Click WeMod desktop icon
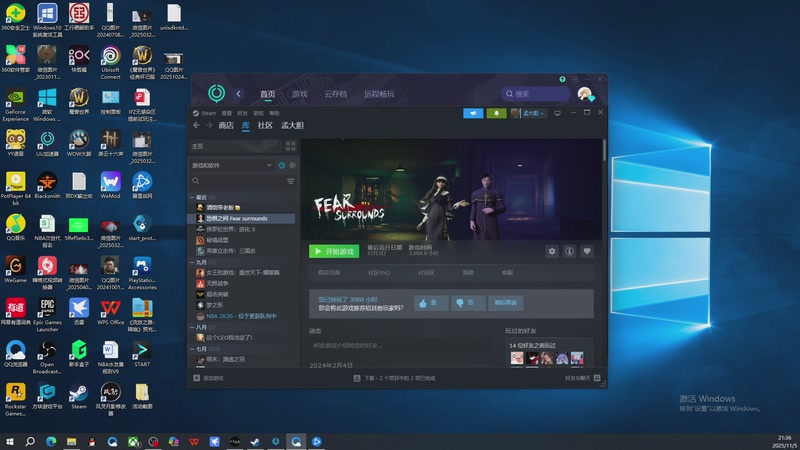 point(110,186)
